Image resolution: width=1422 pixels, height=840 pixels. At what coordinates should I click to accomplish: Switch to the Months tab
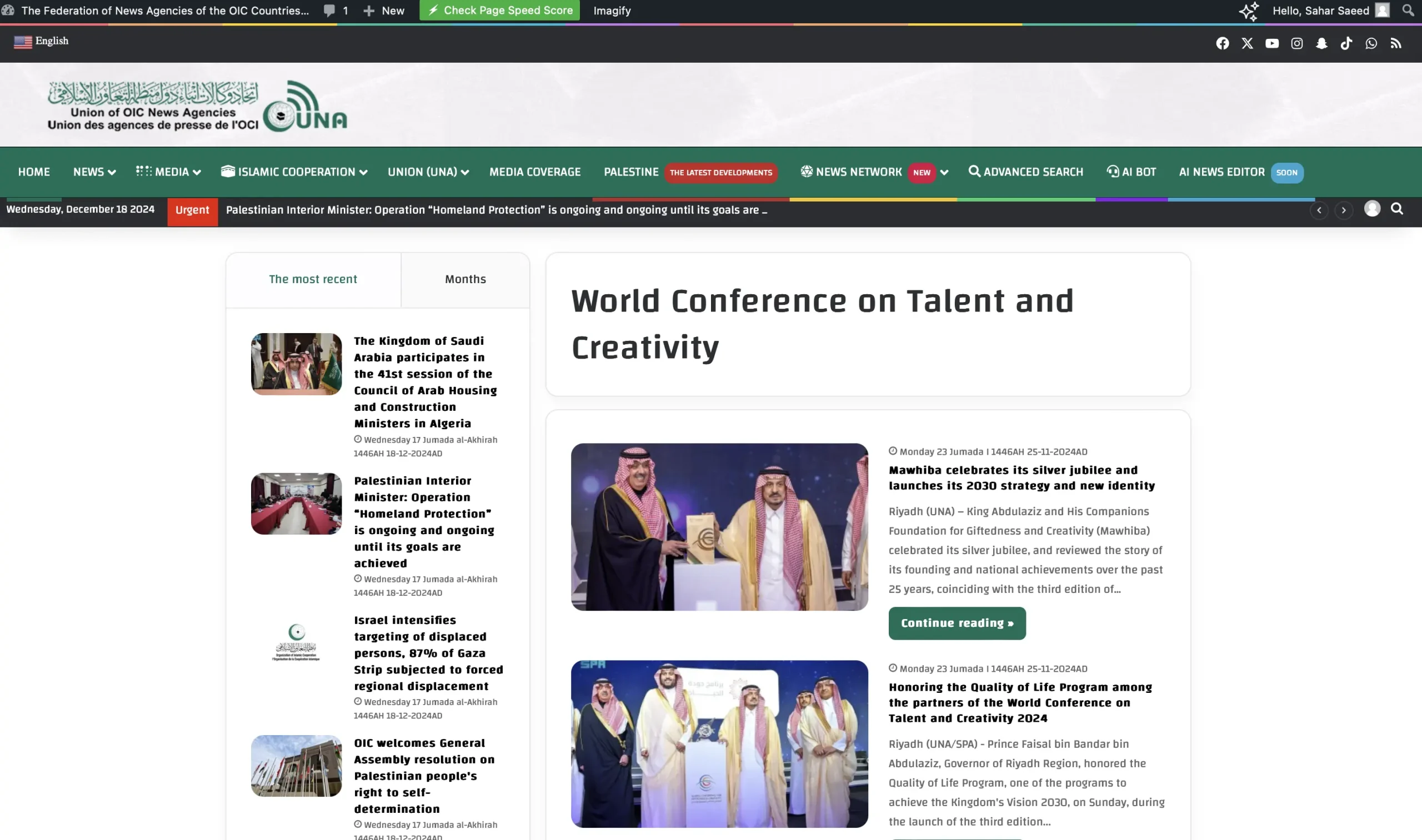point(465,280)
